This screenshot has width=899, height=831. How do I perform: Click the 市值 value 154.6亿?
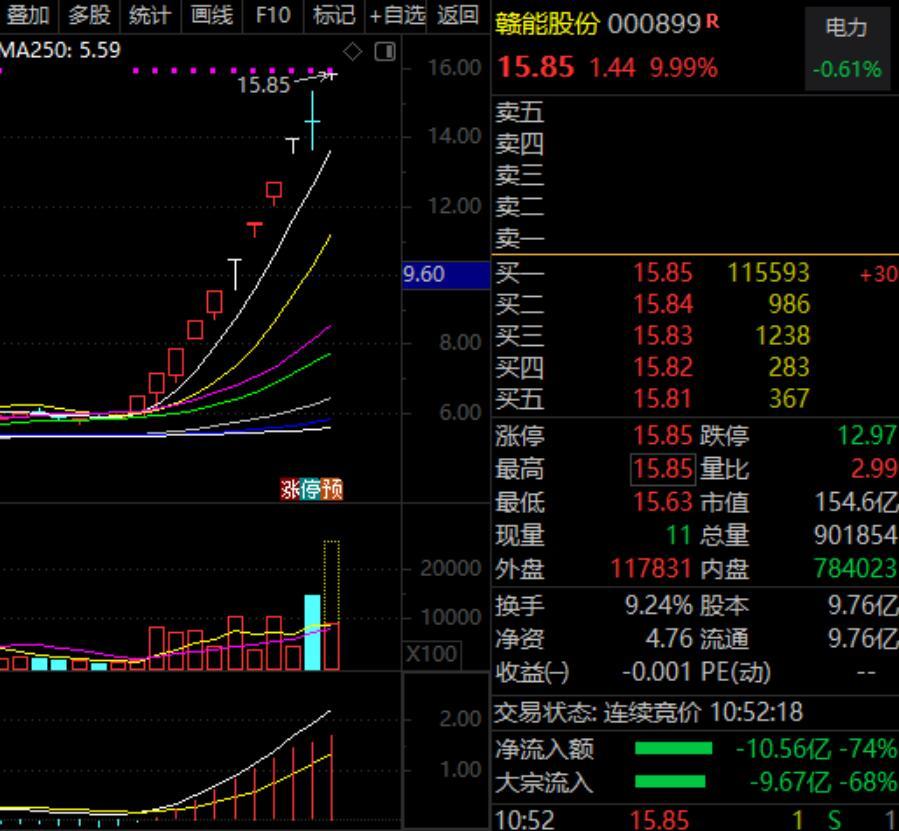[856, 502]
